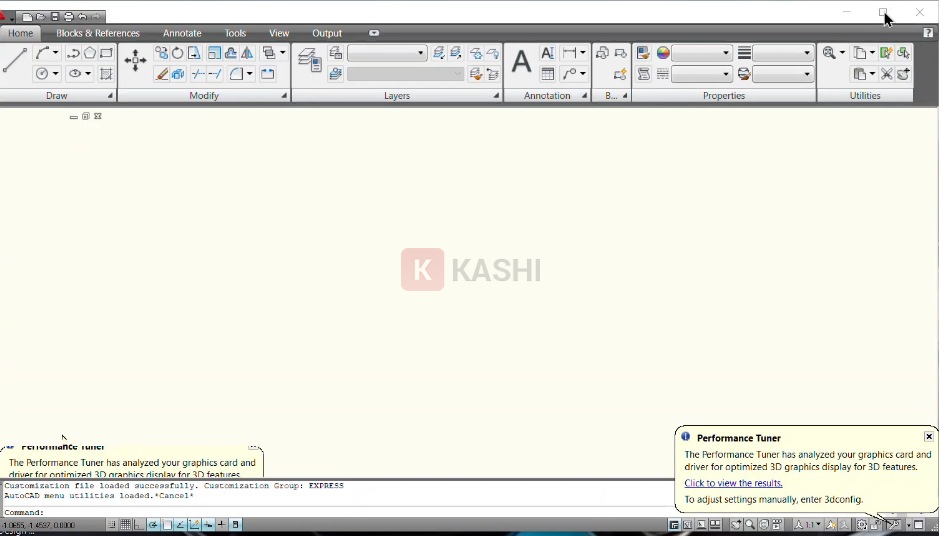Click the minimize ribbon button after Output tab

coord(374,33)
